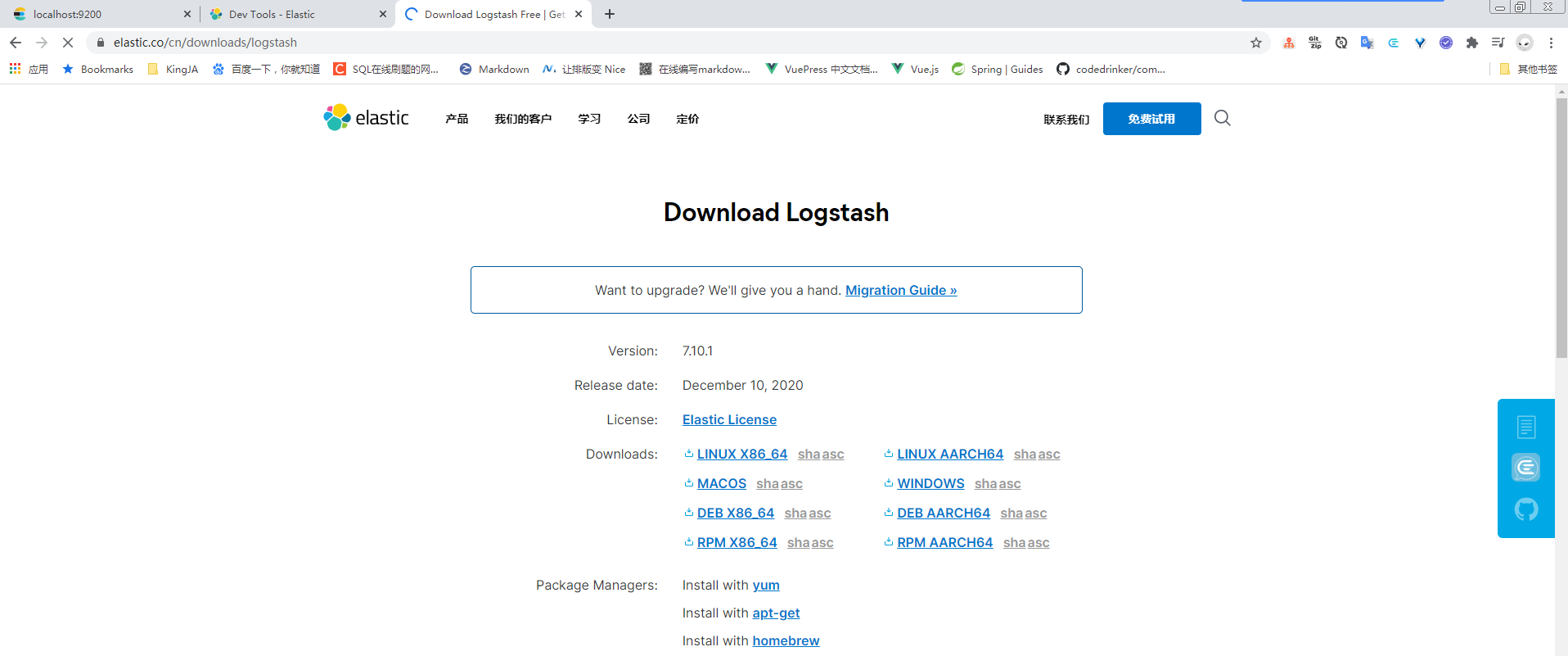Close the Download Logstash tab

coord(579,14)
